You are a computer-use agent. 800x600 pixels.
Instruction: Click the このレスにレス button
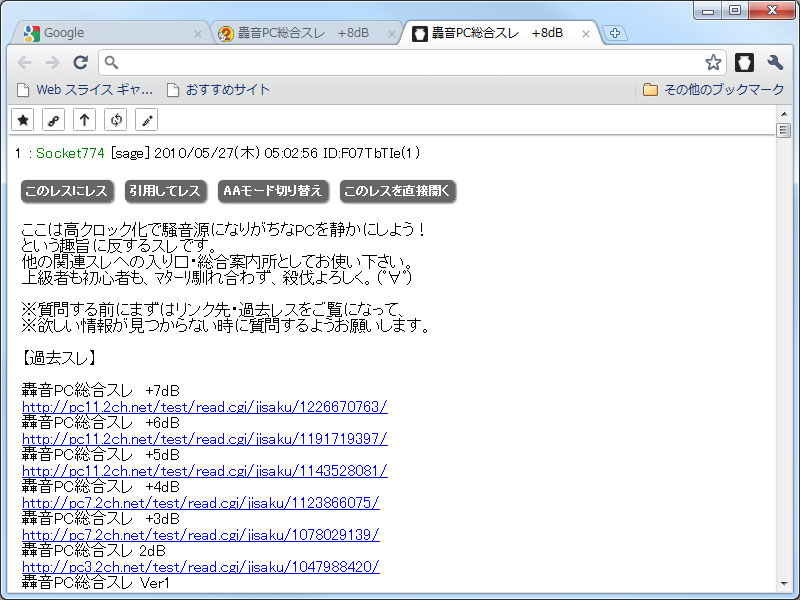66,190
